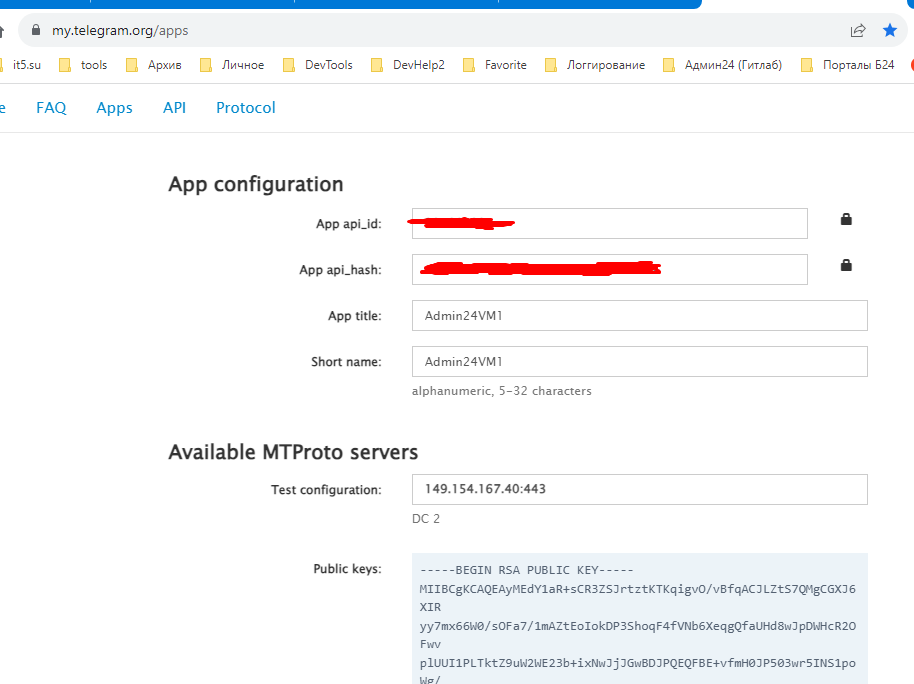This screenshot has height=684, width=914.
Task: Click the App title input field
Action: tap(639, 315)
